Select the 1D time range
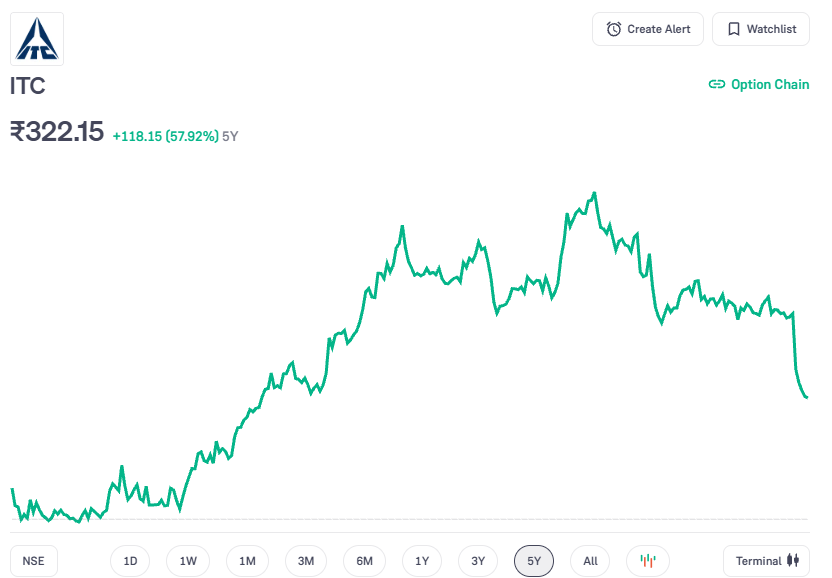This screenshot has width=832, height=578. [130, 561]
